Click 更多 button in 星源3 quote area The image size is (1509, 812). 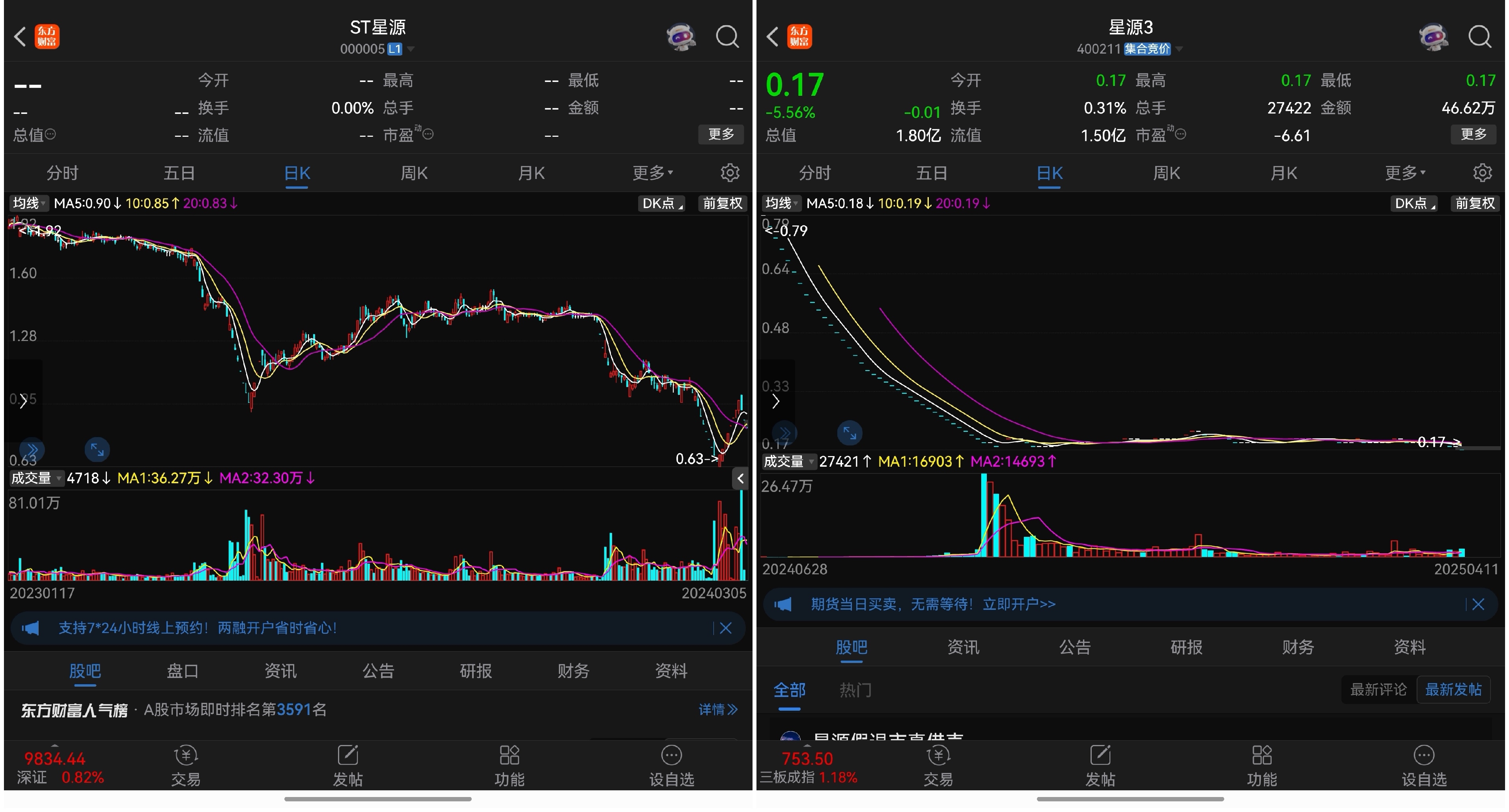1473,135
